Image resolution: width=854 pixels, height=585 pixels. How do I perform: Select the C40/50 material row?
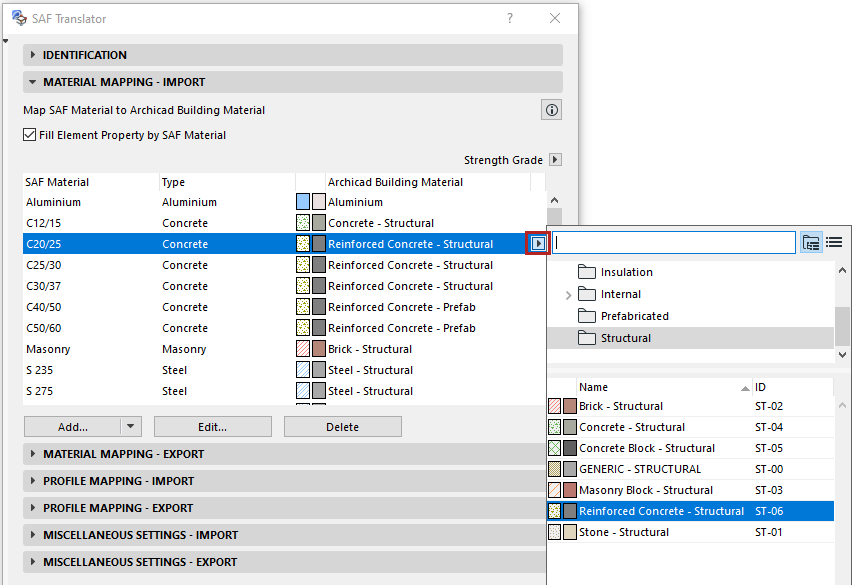pyautogui.click(x=284, y=307)
